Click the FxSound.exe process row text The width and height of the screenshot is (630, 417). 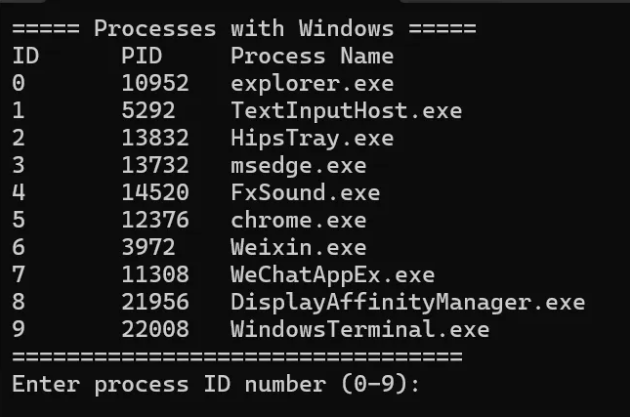tap(305, 193)
